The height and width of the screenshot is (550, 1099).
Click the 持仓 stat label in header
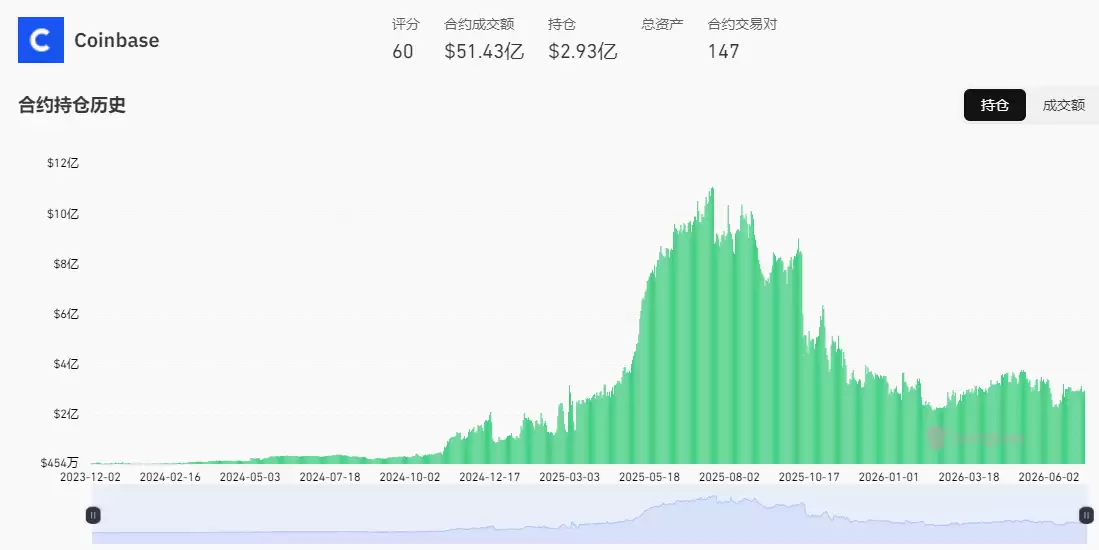coord(561,24)
